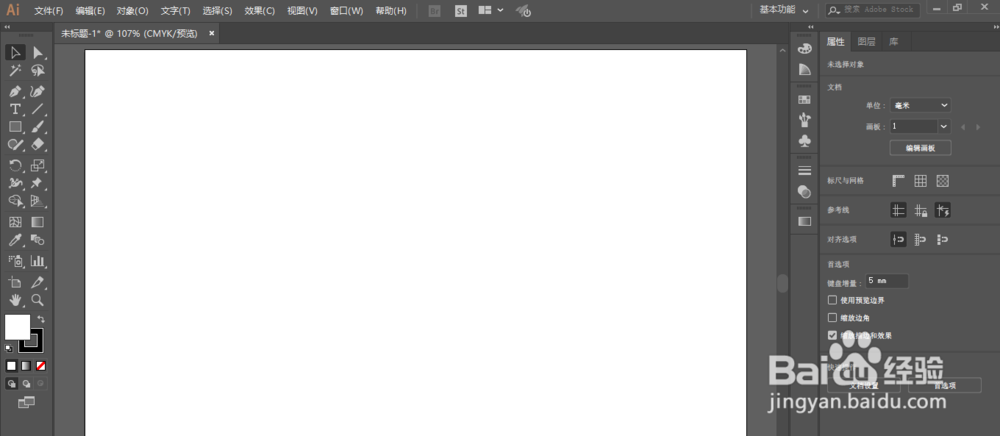The height and width of the screenshot is (436, 1000).
Task: Open the Color panel palette icon
Action: coord(805,49)
